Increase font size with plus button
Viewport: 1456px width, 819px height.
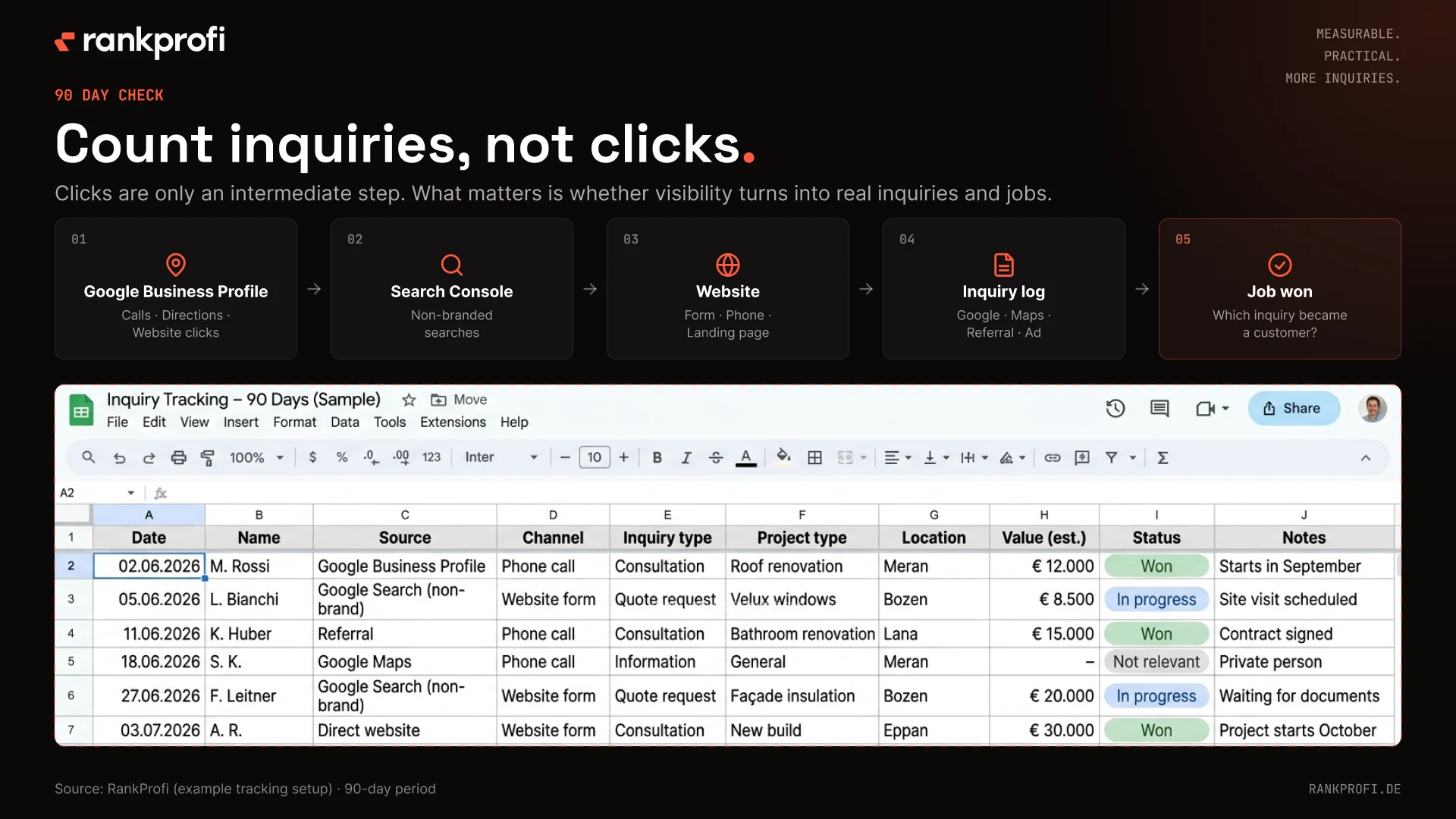coord(623,457)
